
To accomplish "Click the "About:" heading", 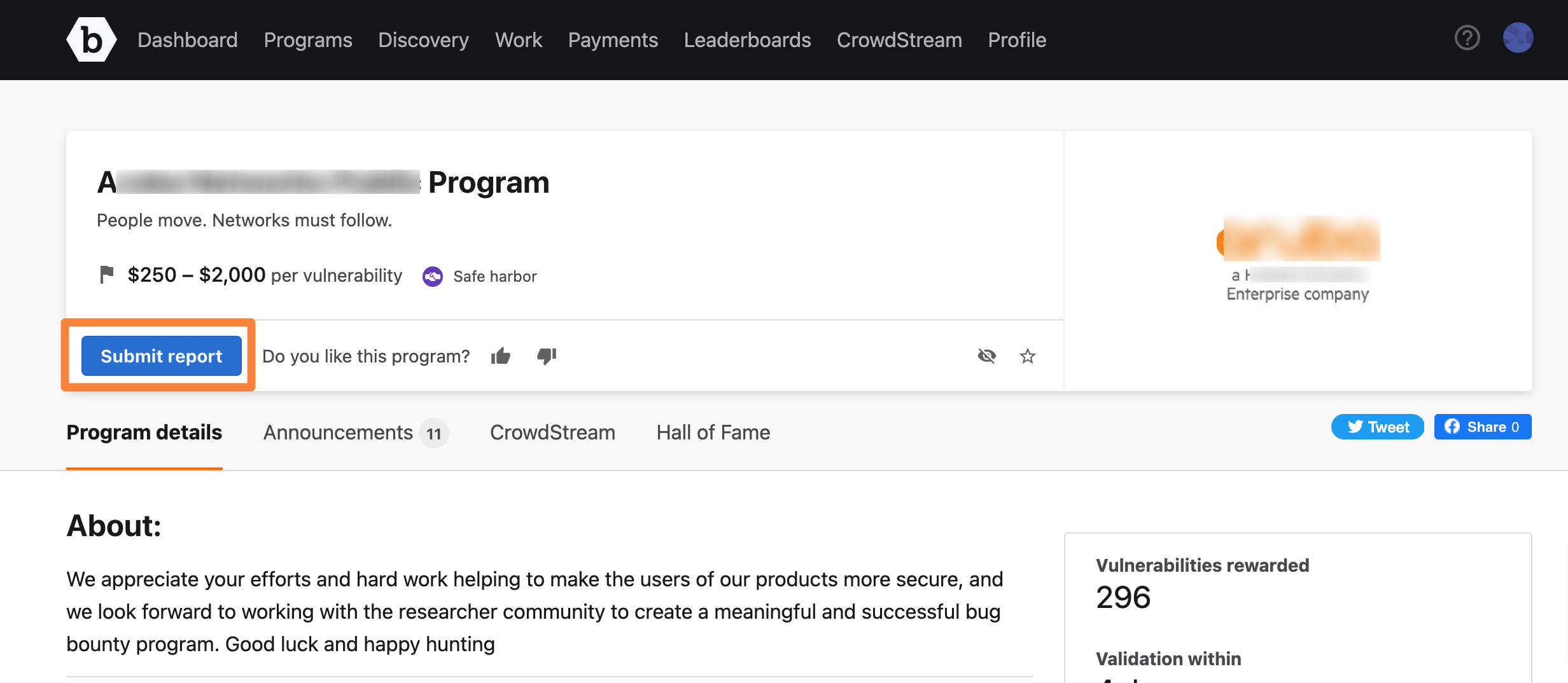I will 114,525.
